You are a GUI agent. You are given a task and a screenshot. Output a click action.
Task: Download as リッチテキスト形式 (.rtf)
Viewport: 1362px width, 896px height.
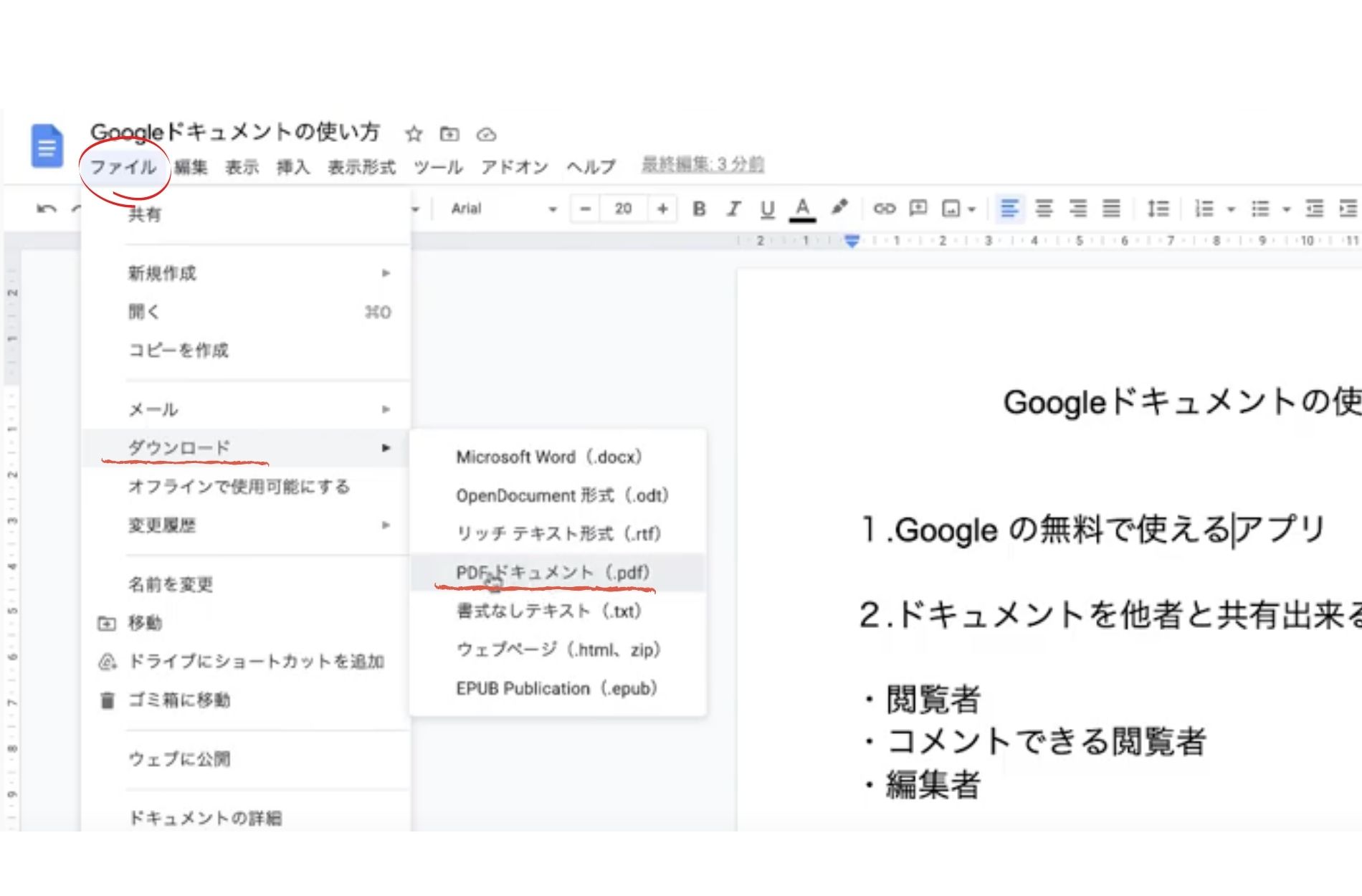(x=558, y=534)
